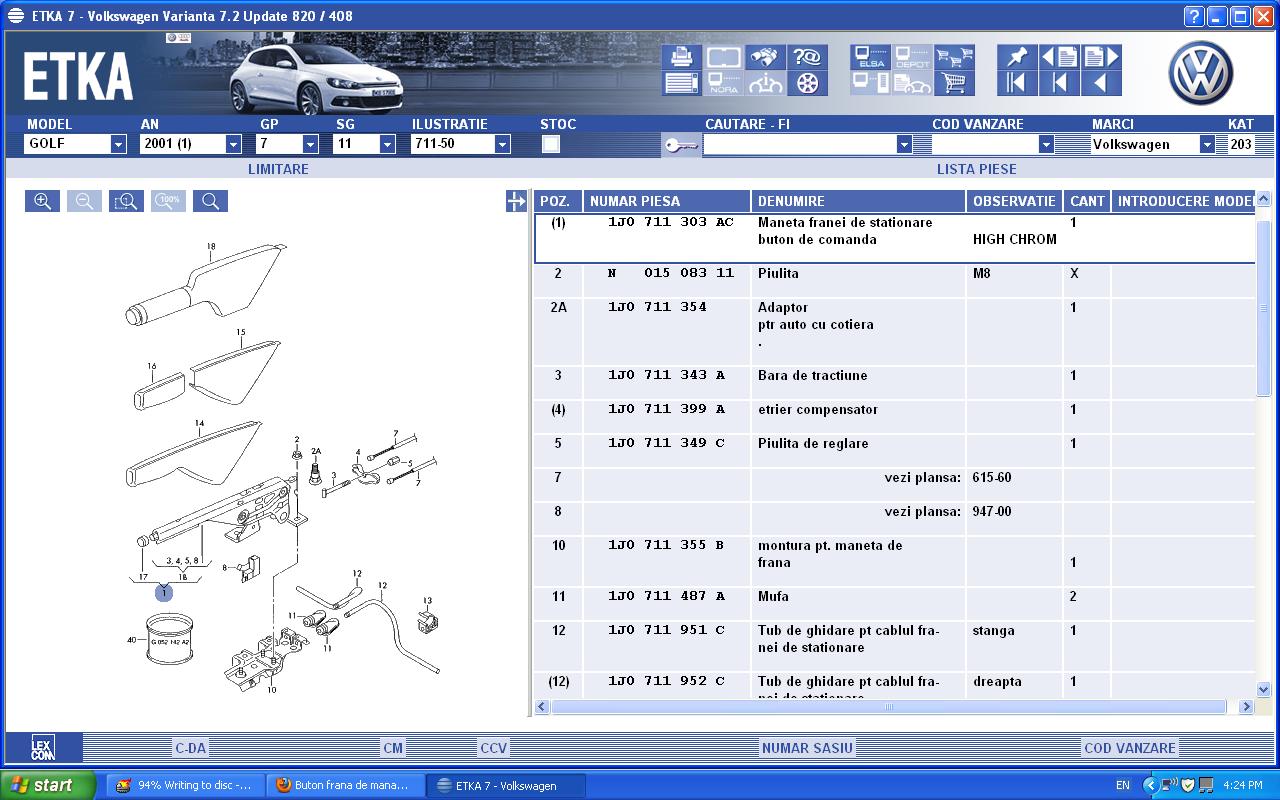
Task: Click the OBSERVATIE column header
Action: coord(1014,201)
